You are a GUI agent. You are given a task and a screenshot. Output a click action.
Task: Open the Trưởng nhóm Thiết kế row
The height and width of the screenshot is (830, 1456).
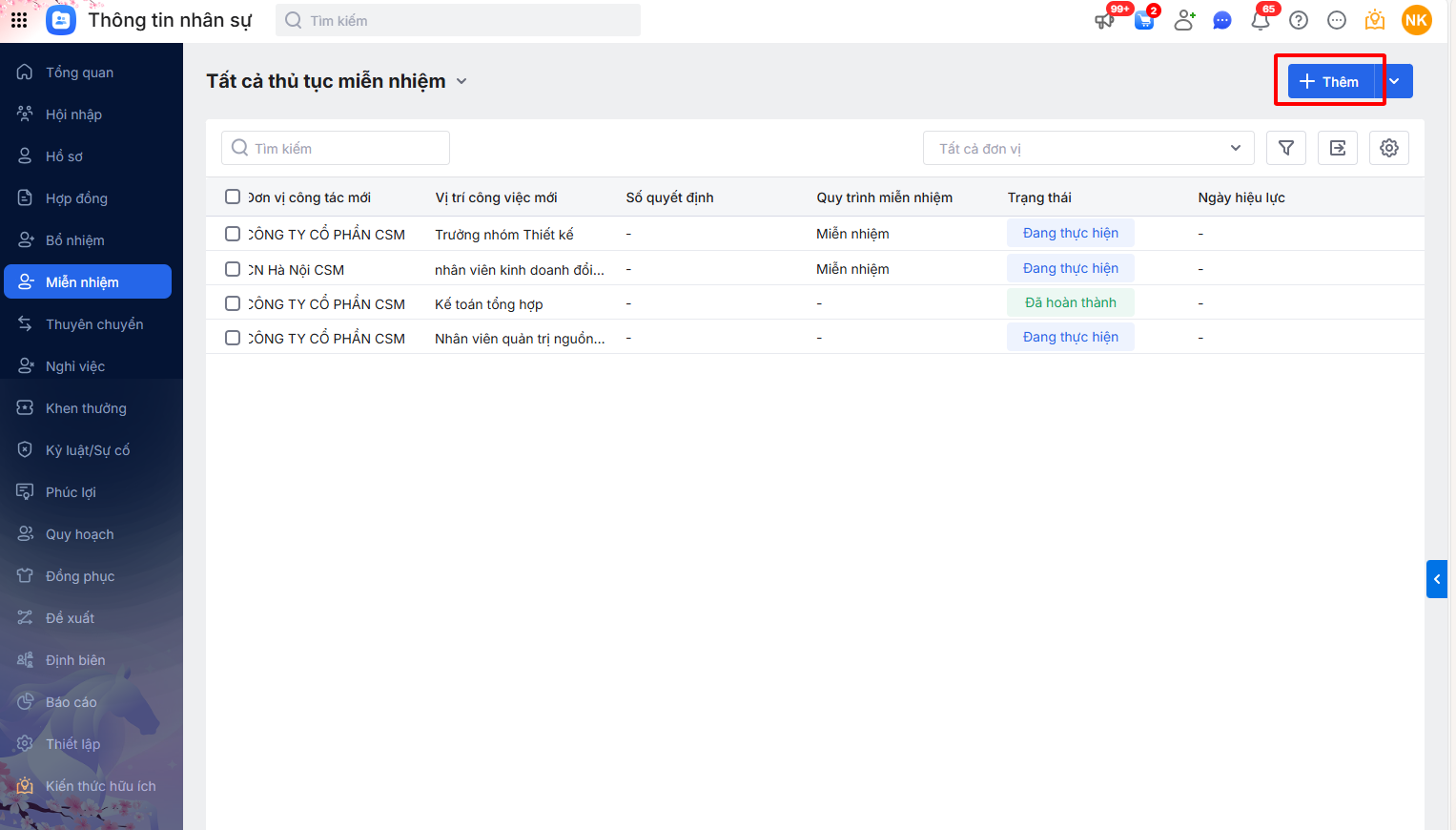(x=815, y=234)
